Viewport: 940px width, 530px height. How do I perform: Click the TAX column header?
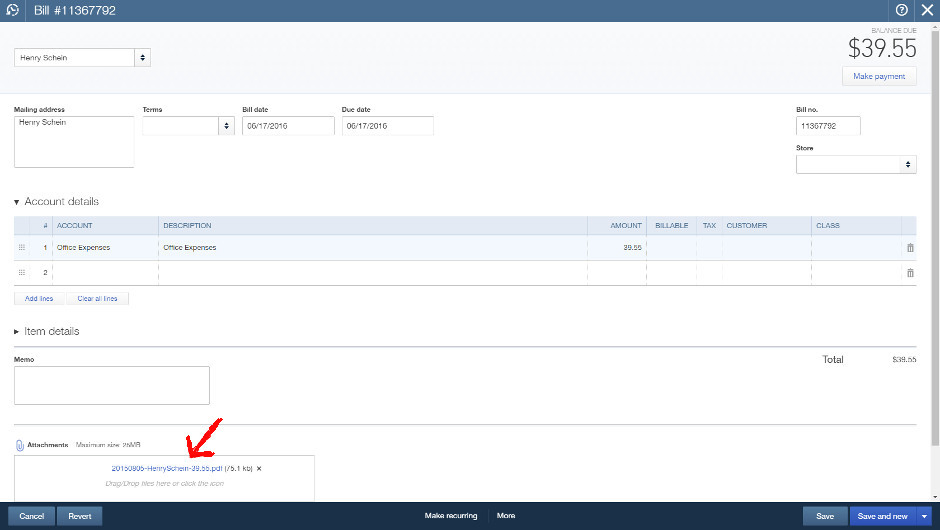(x=709, y=225)
